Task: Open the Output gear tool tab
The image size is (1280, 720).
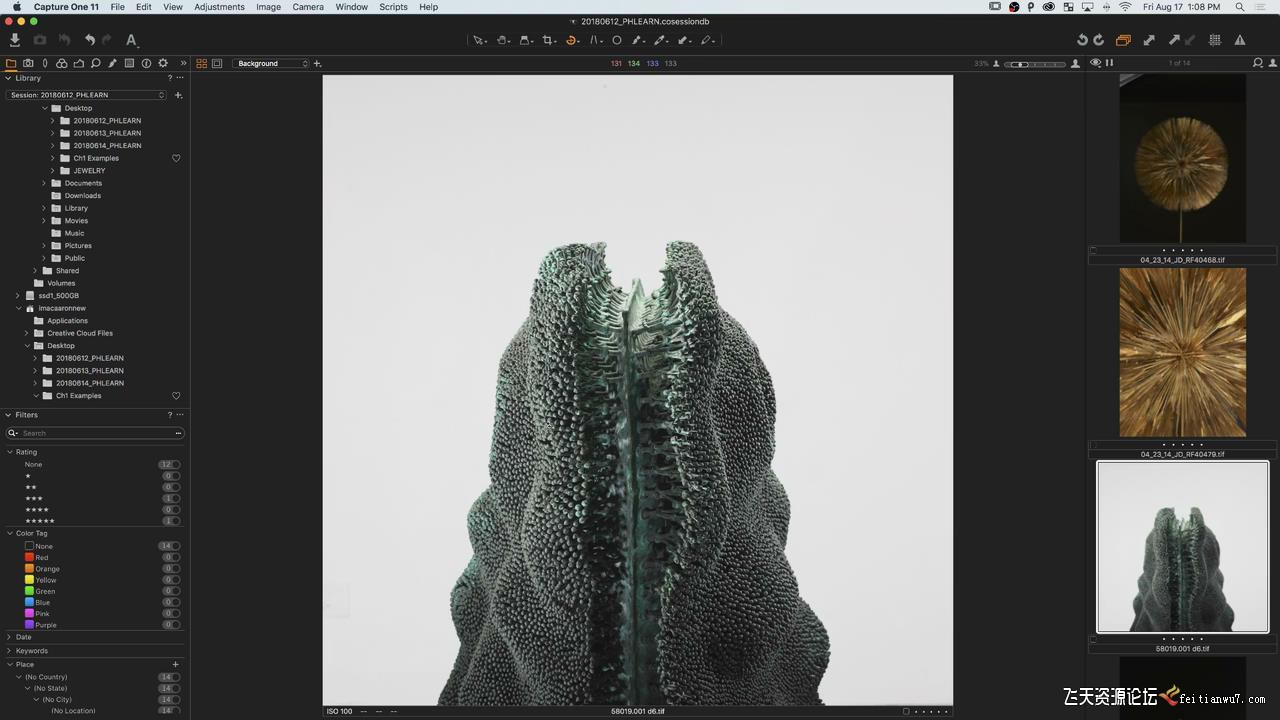Action: point(163,63)
